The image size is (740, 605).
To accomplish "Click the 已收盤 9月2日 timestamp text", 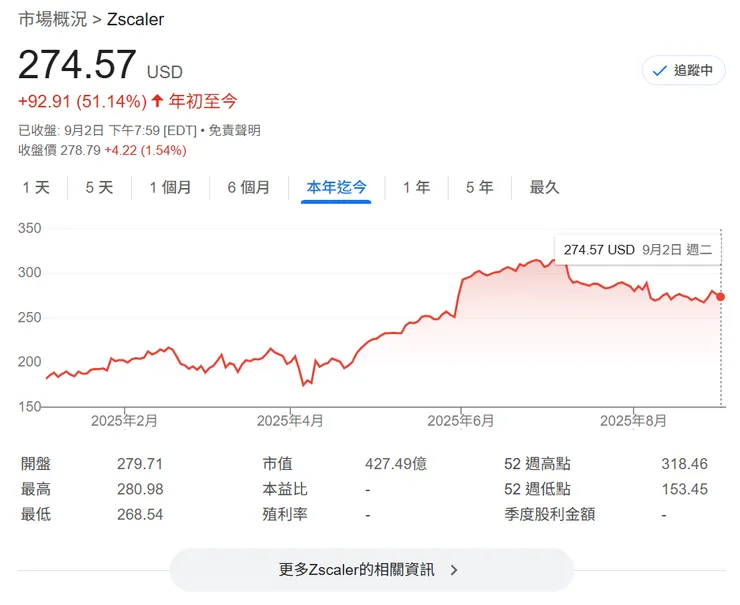I will click(x=107, y=130).
